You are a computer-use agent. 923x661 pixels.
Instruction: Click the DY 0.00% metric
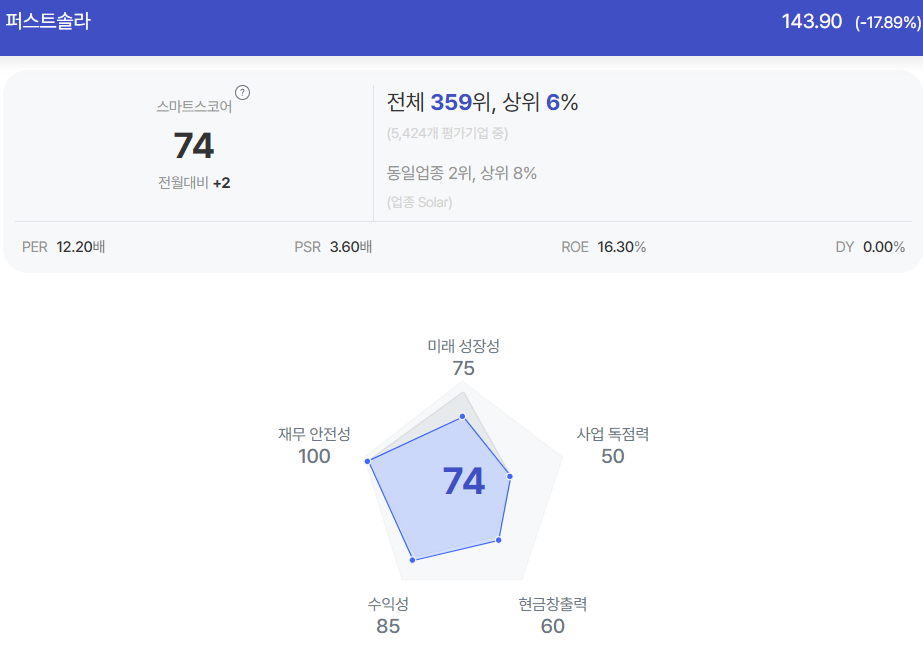(x=870, y=247)
